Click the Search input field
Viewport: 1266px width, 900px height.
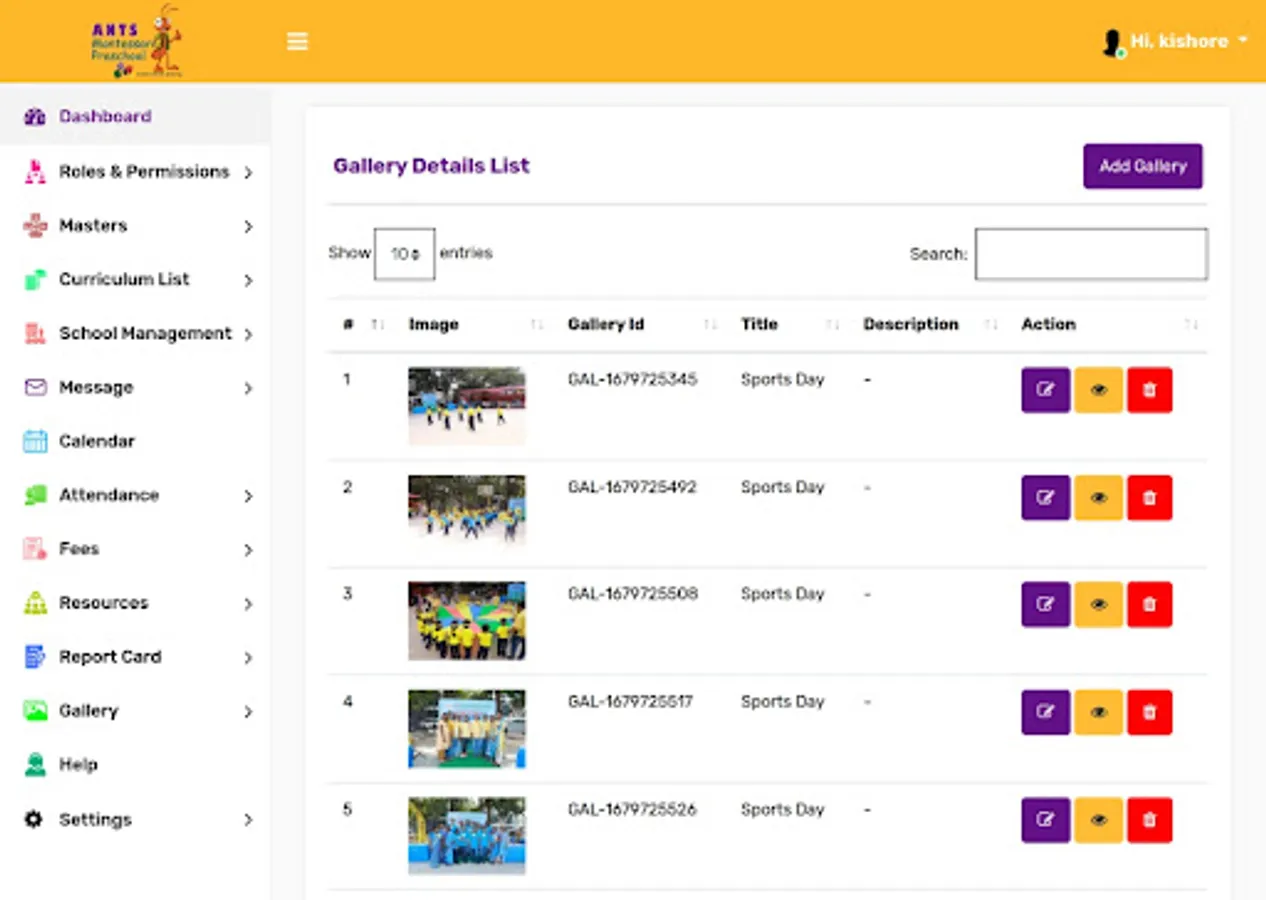click(1091, 254)
